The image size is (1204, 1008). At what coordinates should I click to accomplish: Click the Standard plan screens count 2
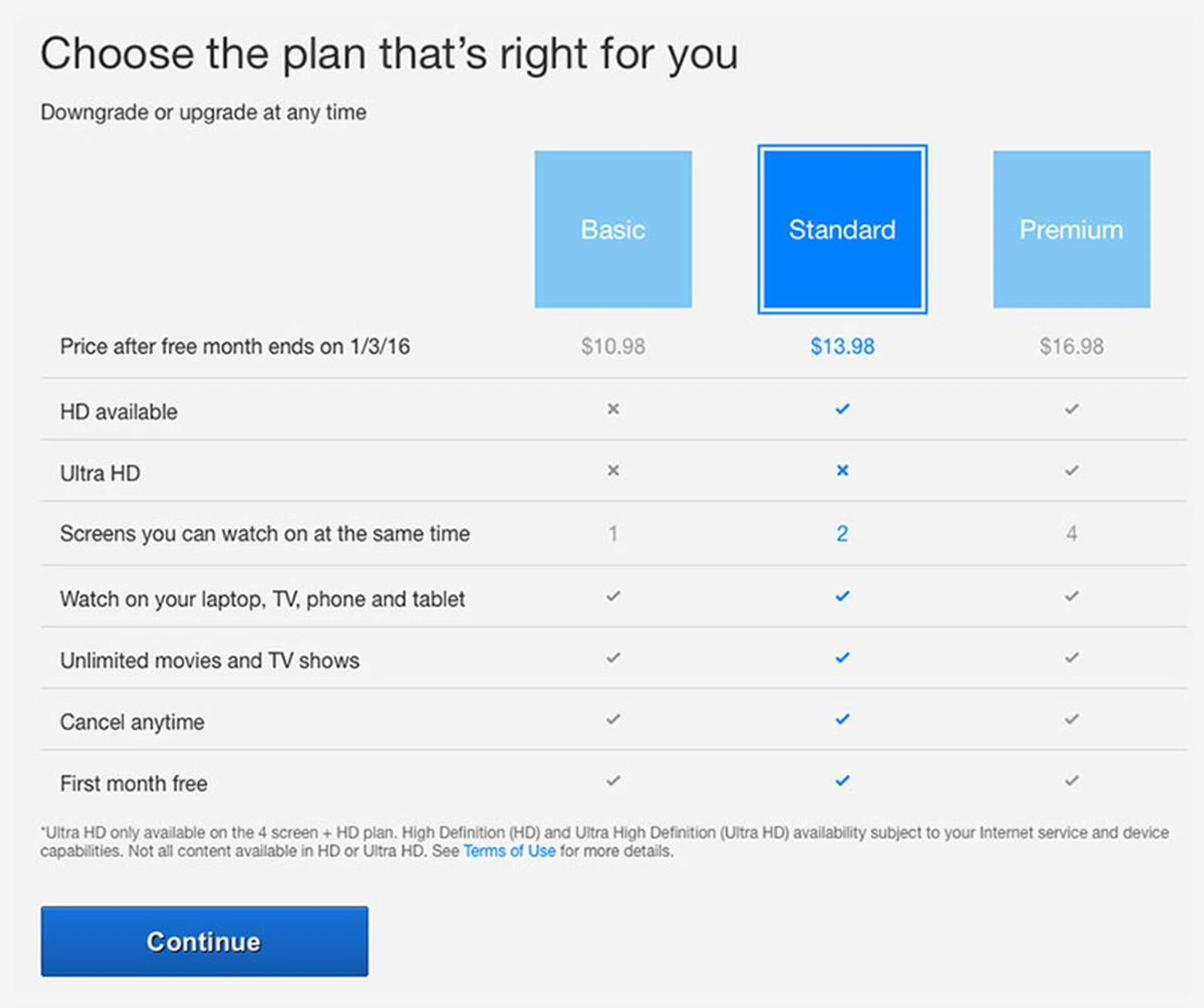842,533
